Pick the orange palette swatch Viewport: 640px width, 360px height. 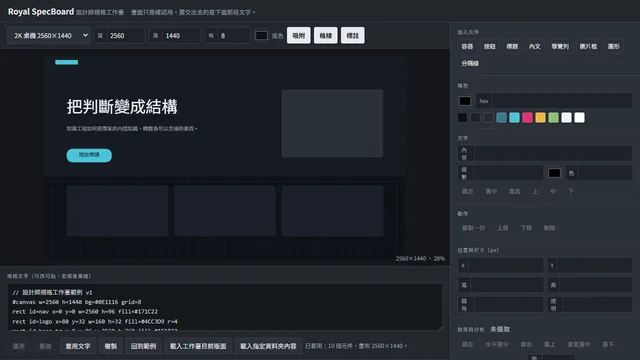click(540, 118)
